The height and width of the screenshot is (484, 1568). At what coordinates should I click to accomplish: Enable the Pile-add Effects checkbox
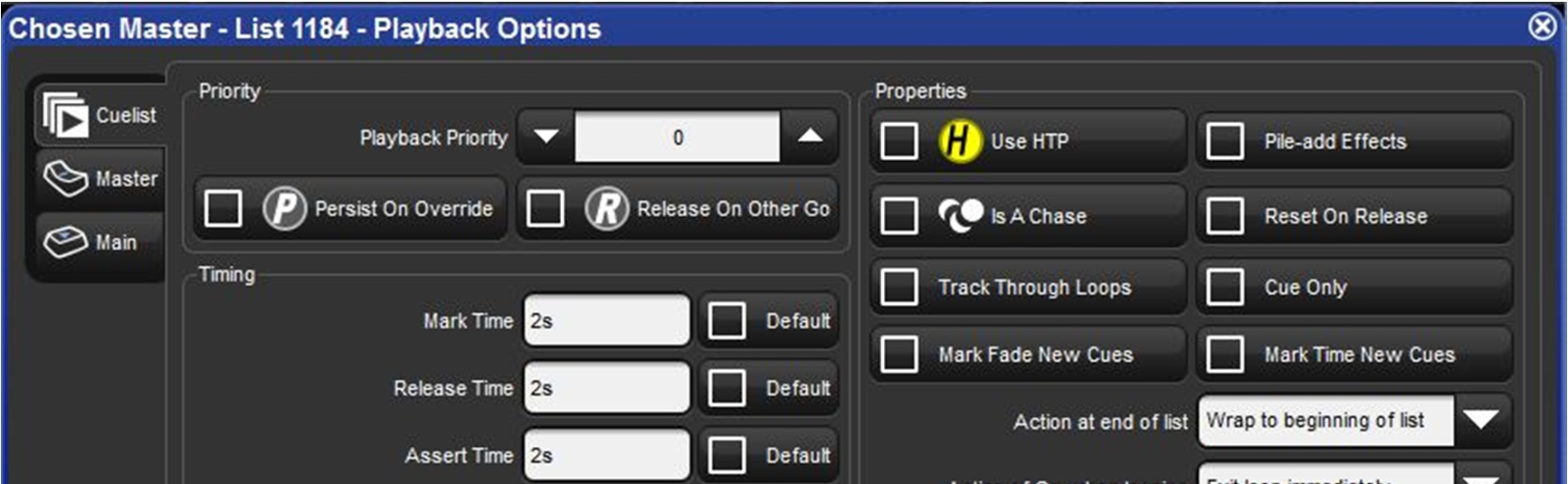(1224, 141)
